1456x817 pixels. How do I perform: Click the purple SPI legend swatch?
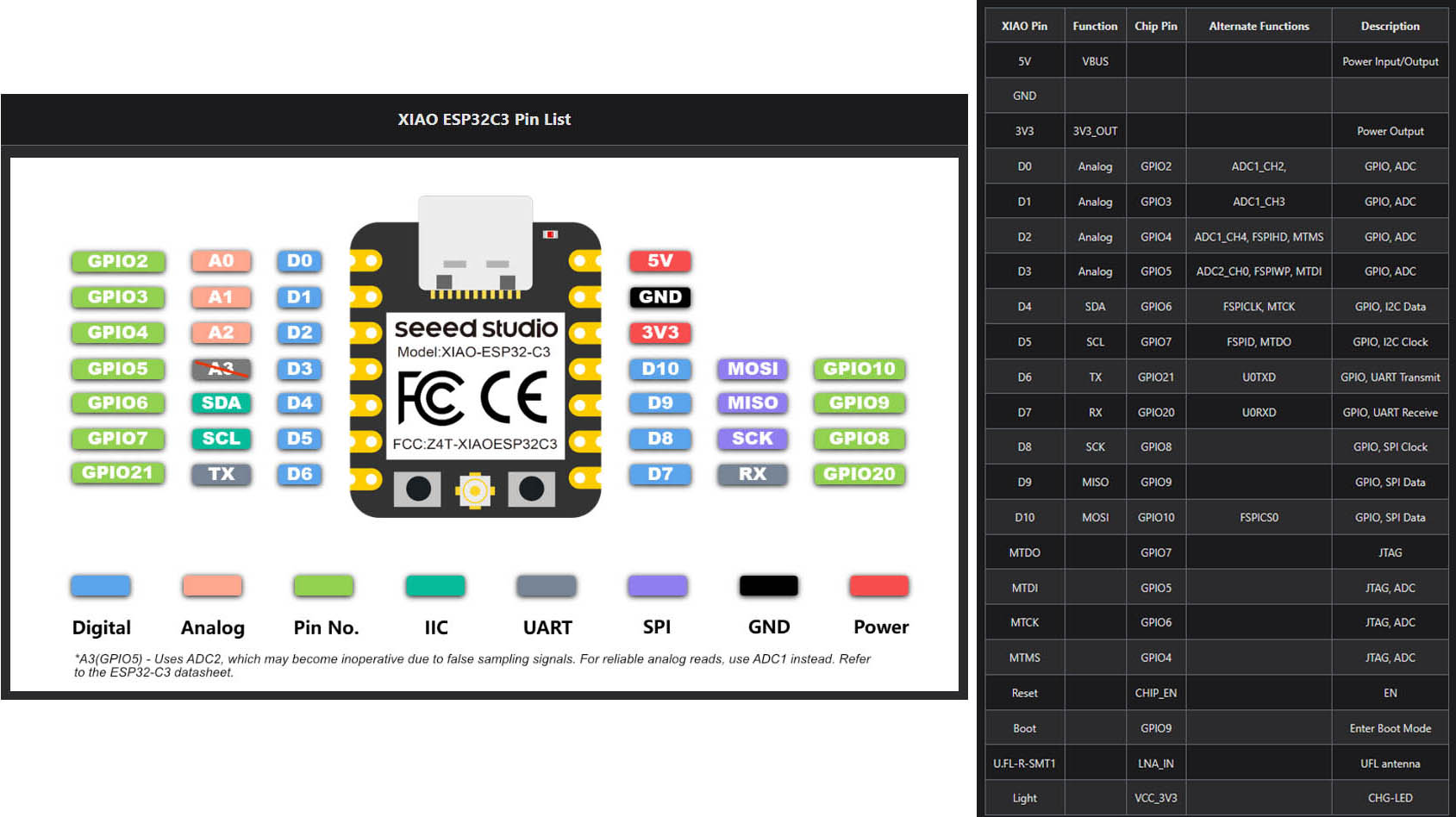click(x=658, y=586)
